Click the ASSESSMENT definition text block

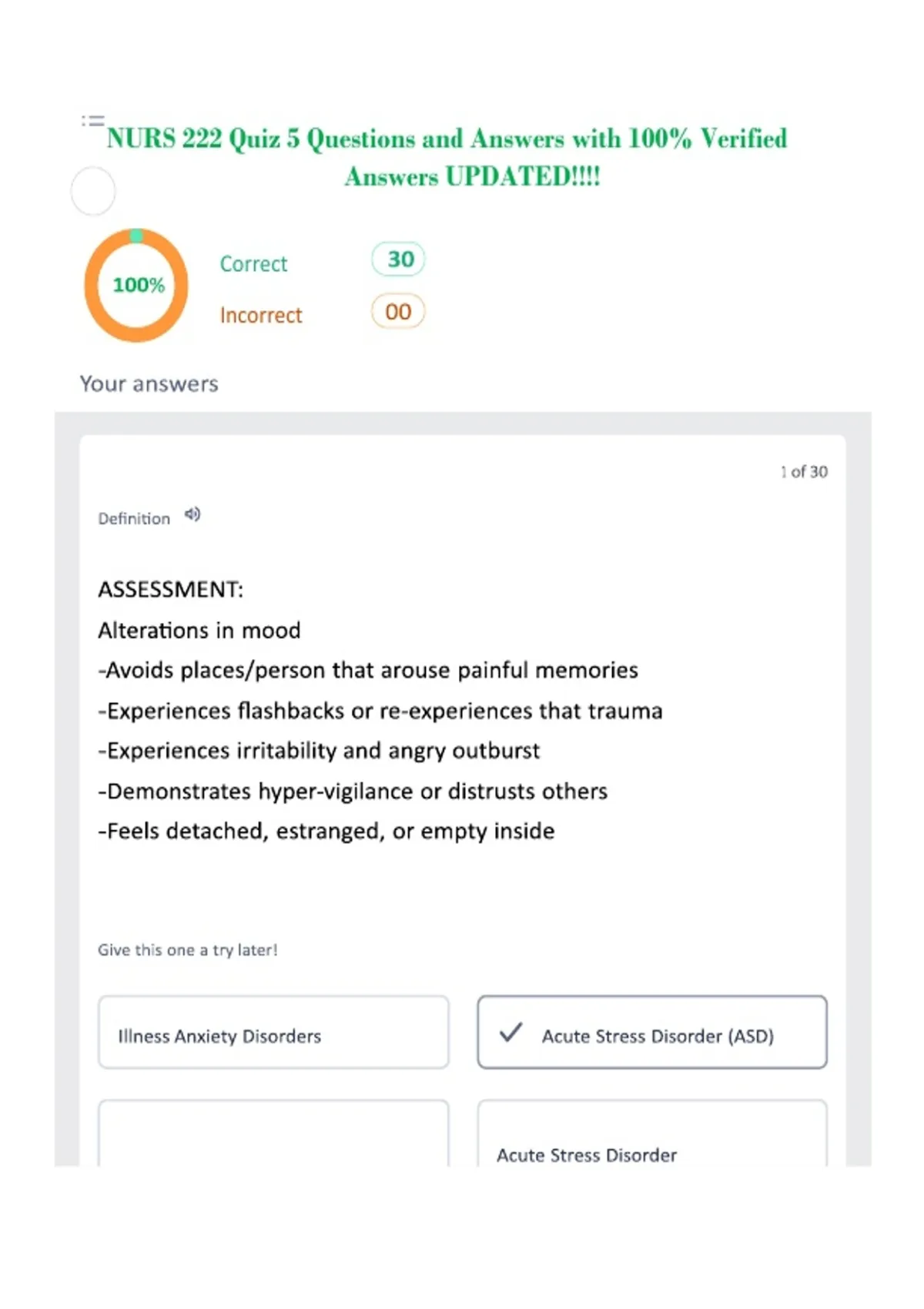(x=380, y=710)
